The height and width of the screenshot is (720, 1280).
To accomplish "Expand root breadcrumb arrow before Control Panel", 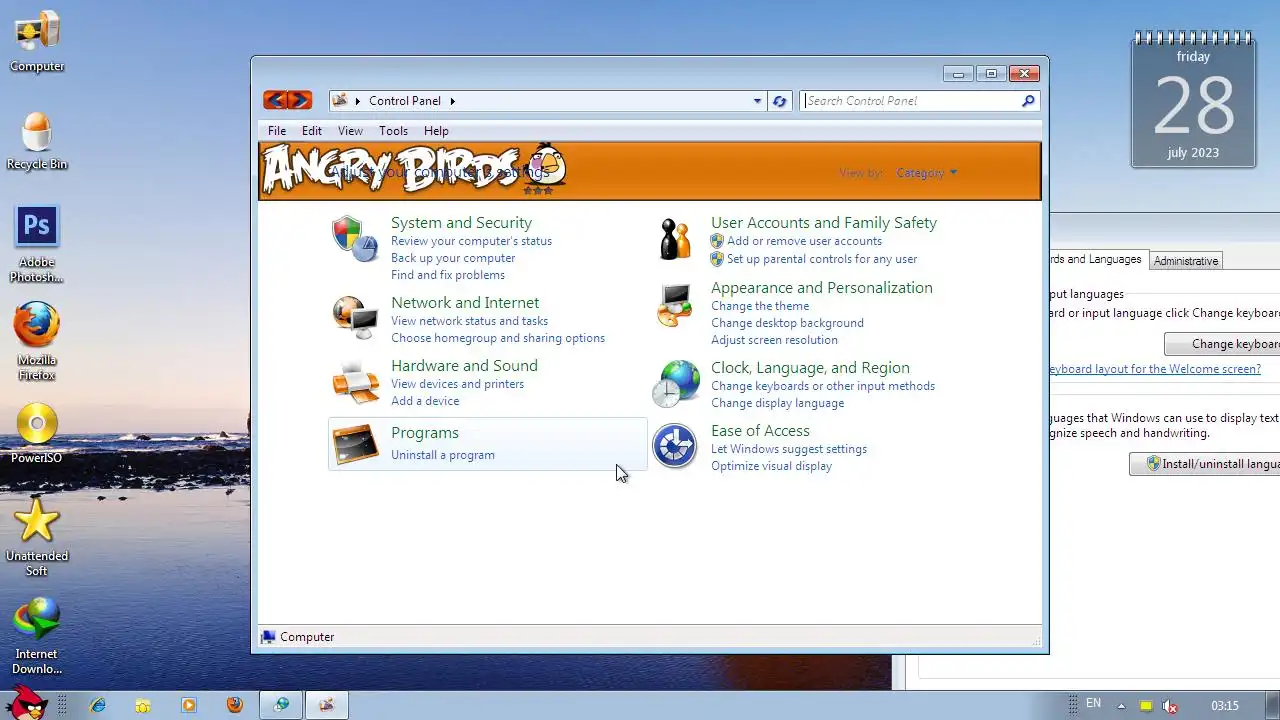I will pyautogui.click(x=358, y=101).
